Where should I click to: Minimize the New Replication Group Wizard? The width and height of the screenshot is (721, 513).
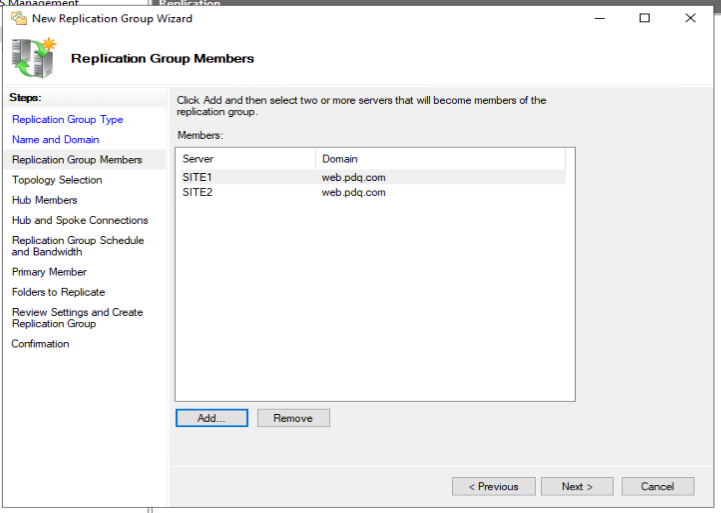[x=600, y=18]
